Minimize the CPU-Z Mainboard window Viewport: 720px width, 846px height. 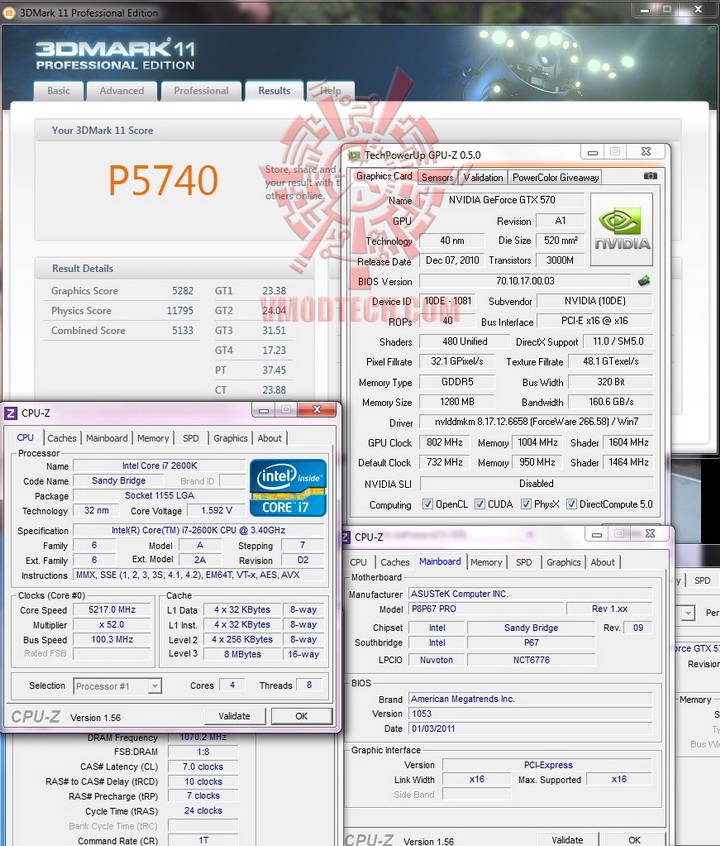[x=596, y=534]
